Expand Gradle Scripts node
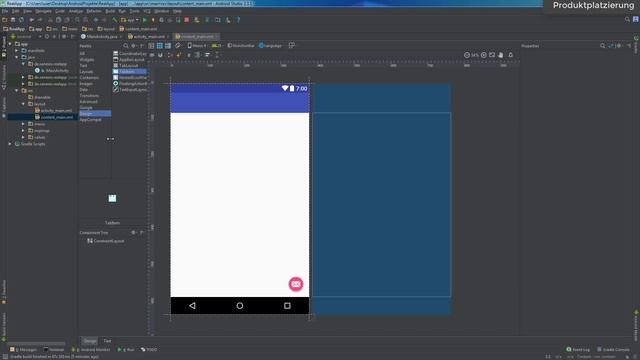Image resolution: width=640 pixels, height=360 pixels. point(10,144)
